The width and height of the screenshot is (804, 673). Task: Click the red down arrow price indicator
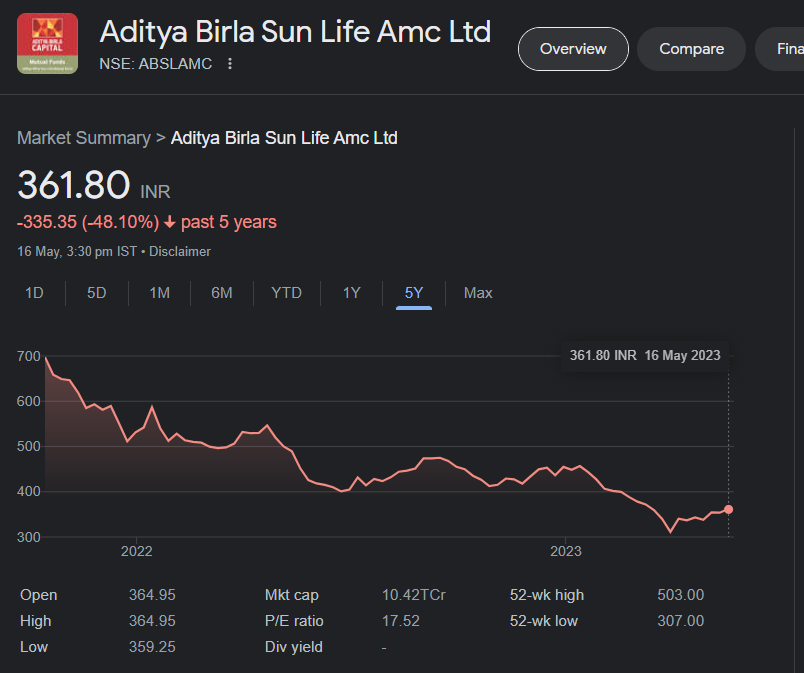170,222
